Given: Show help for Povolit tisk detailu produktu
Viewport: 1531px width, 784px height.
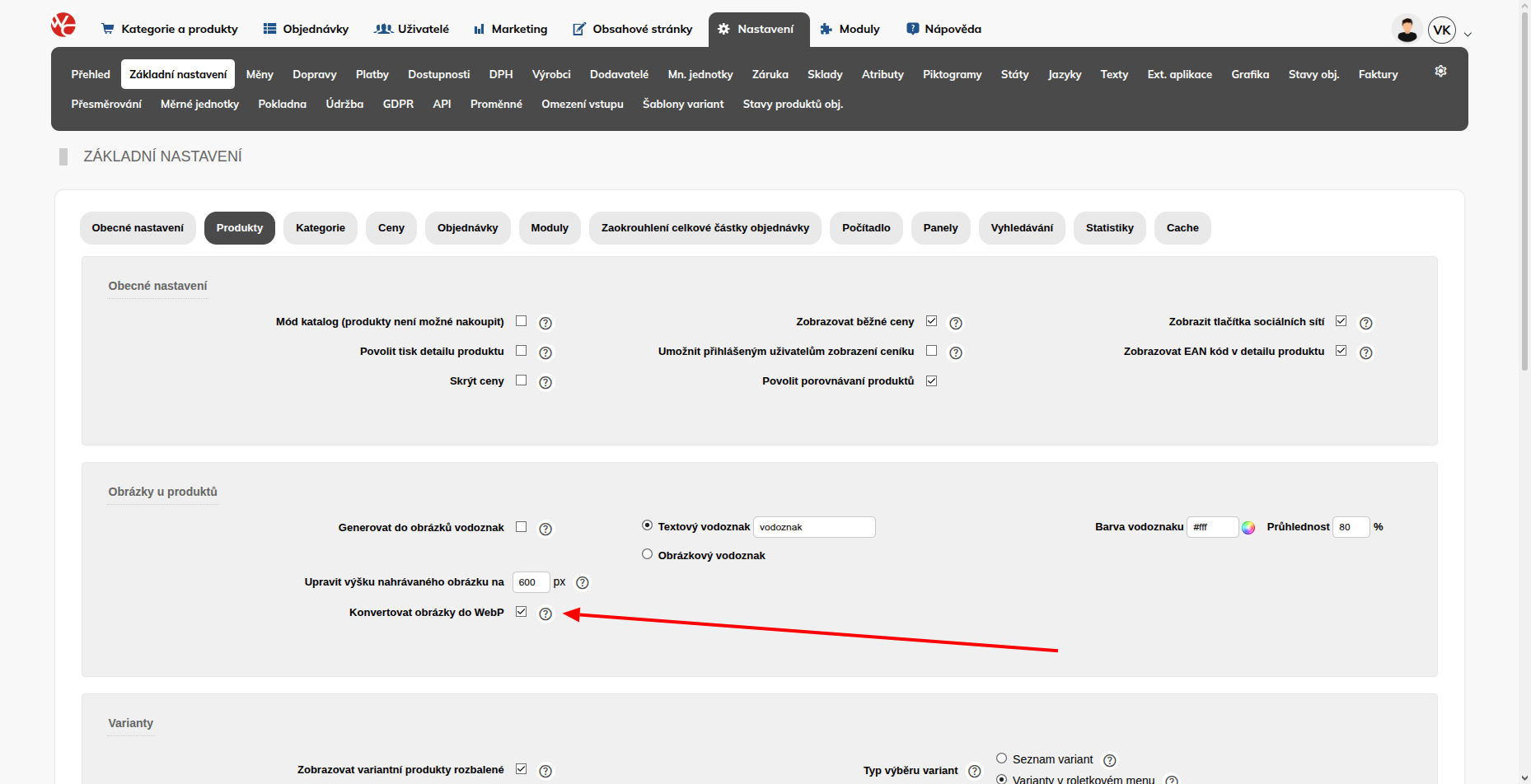Looking at the screenshot, I should 545,352.
